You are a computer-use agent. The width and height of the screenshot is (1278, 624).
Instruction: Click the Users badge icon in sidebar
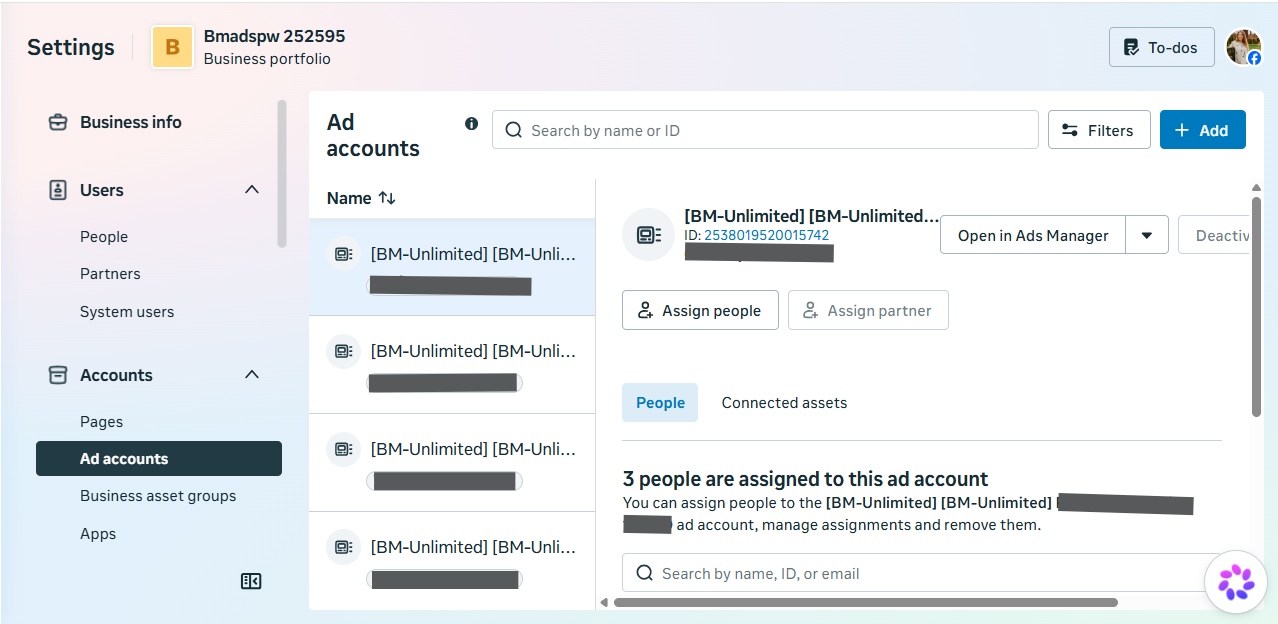(x=58, y=190)
